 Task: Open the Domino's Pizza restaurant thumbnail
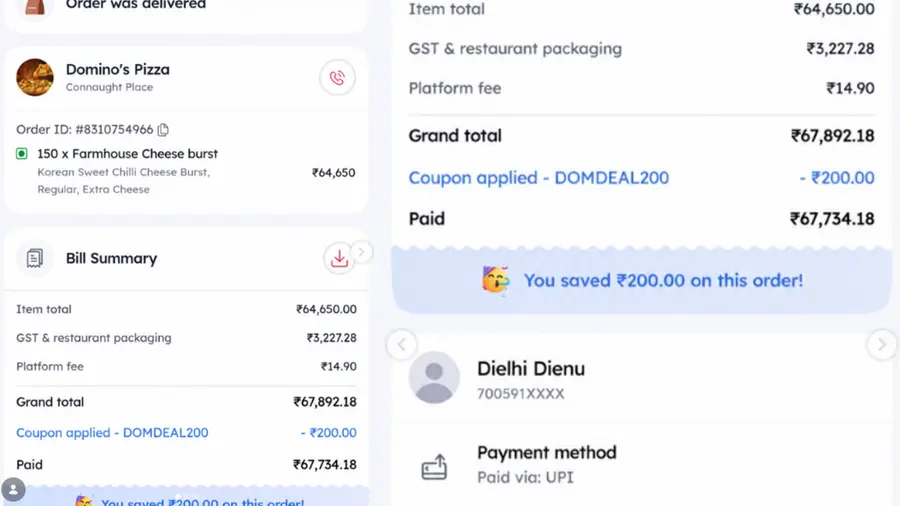[34, 77]
